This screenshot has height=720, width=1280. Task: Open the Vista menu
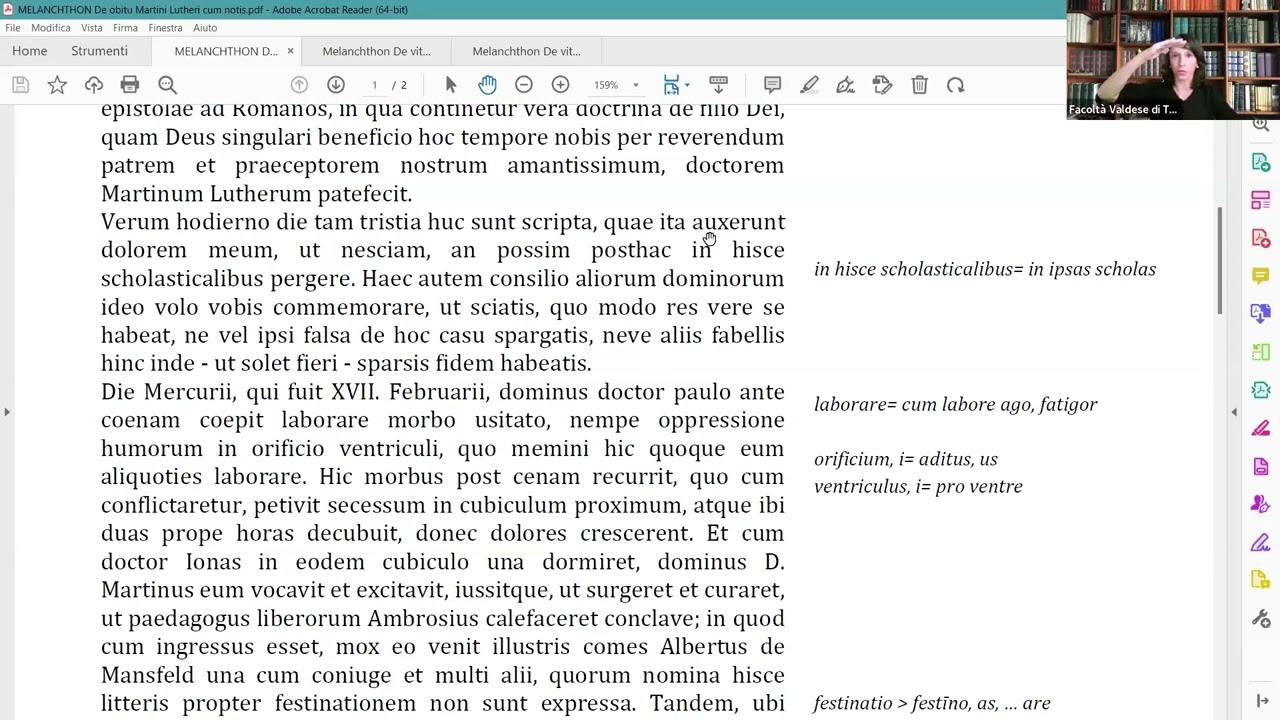coord(91,28)
